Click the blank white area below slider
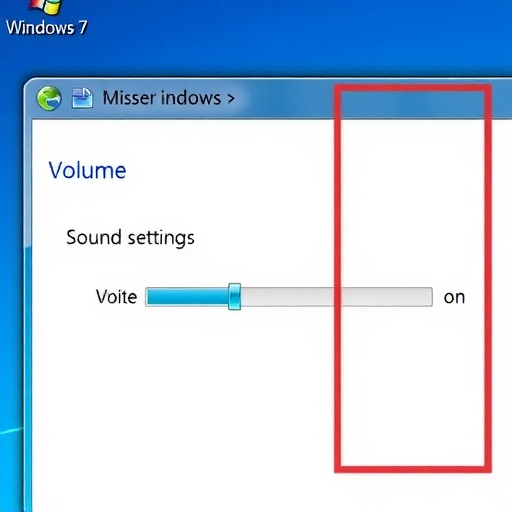 183,400
